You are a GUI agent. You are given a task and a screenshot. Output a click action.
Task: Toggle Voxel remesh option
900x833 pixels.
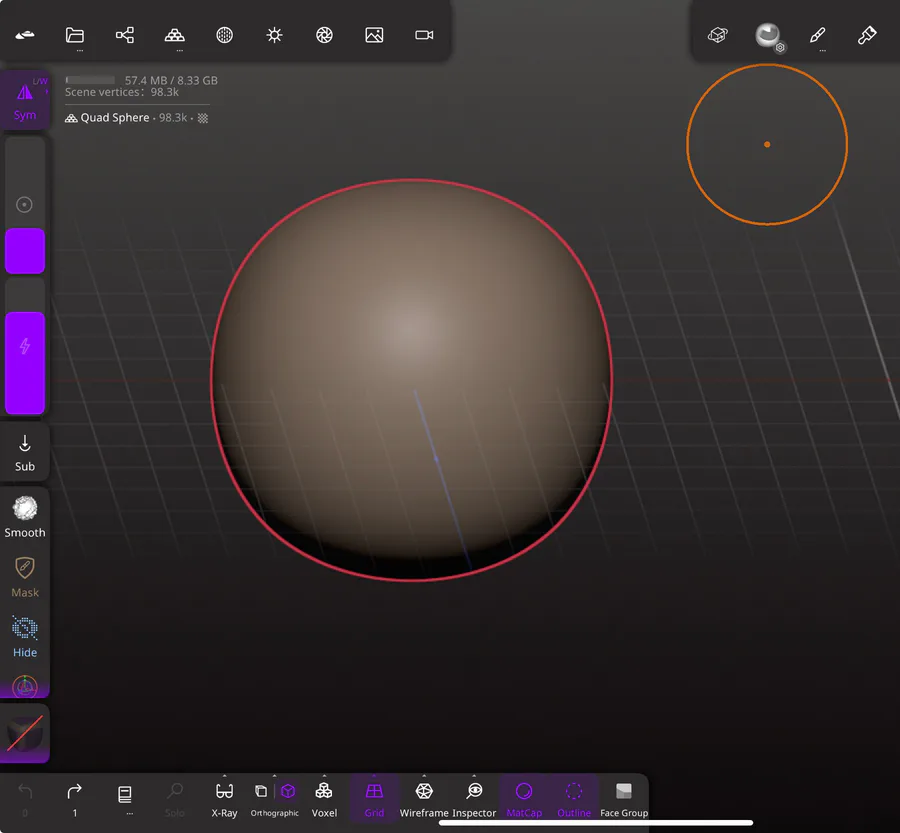pyautogui.click(x=324, y=800)
